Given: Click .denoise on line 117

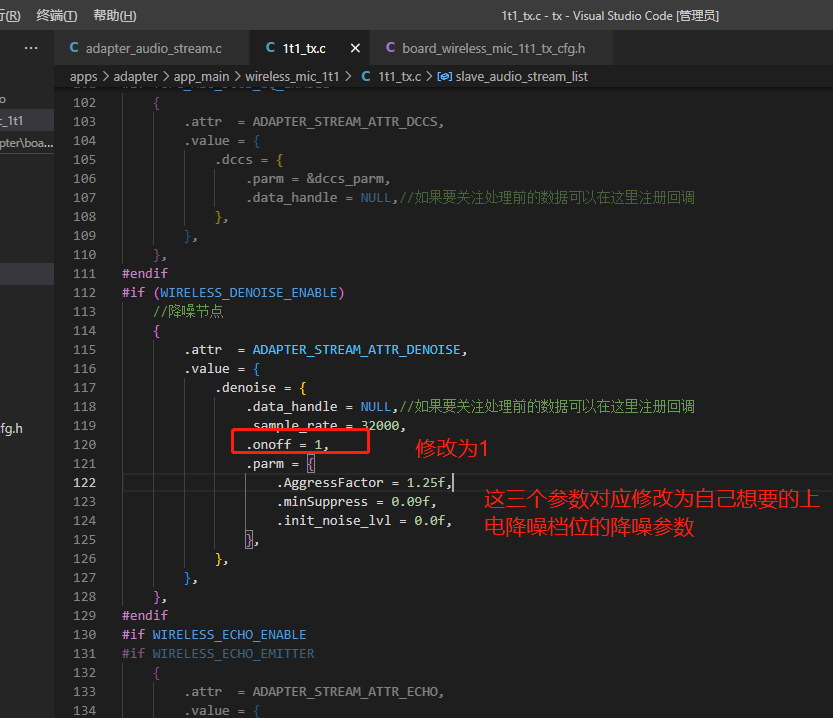Looking at the screenshot, I should [x=245, y=388].
